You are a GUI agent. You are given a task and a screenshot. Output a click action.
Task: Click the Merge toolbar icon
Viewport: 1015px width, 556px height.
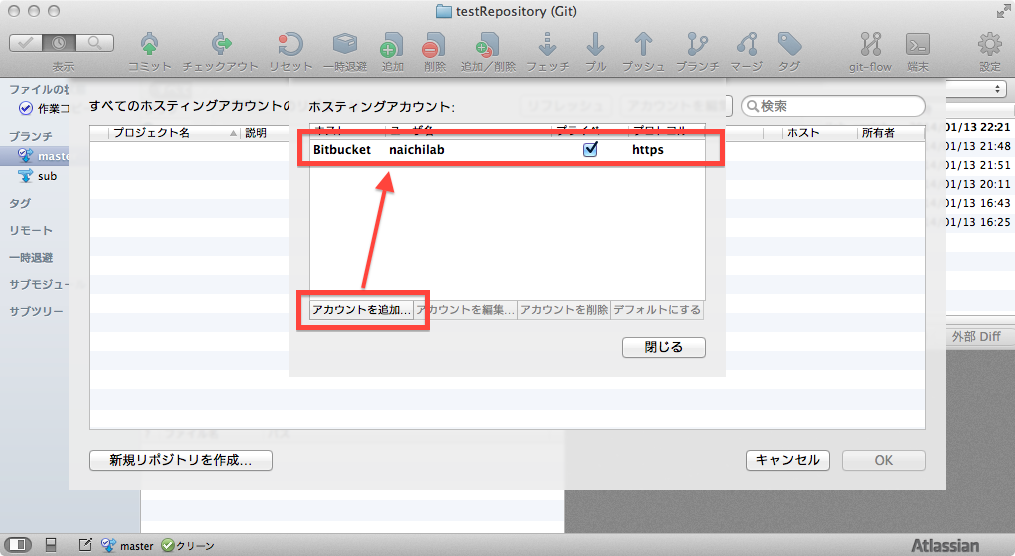point(747,44)
